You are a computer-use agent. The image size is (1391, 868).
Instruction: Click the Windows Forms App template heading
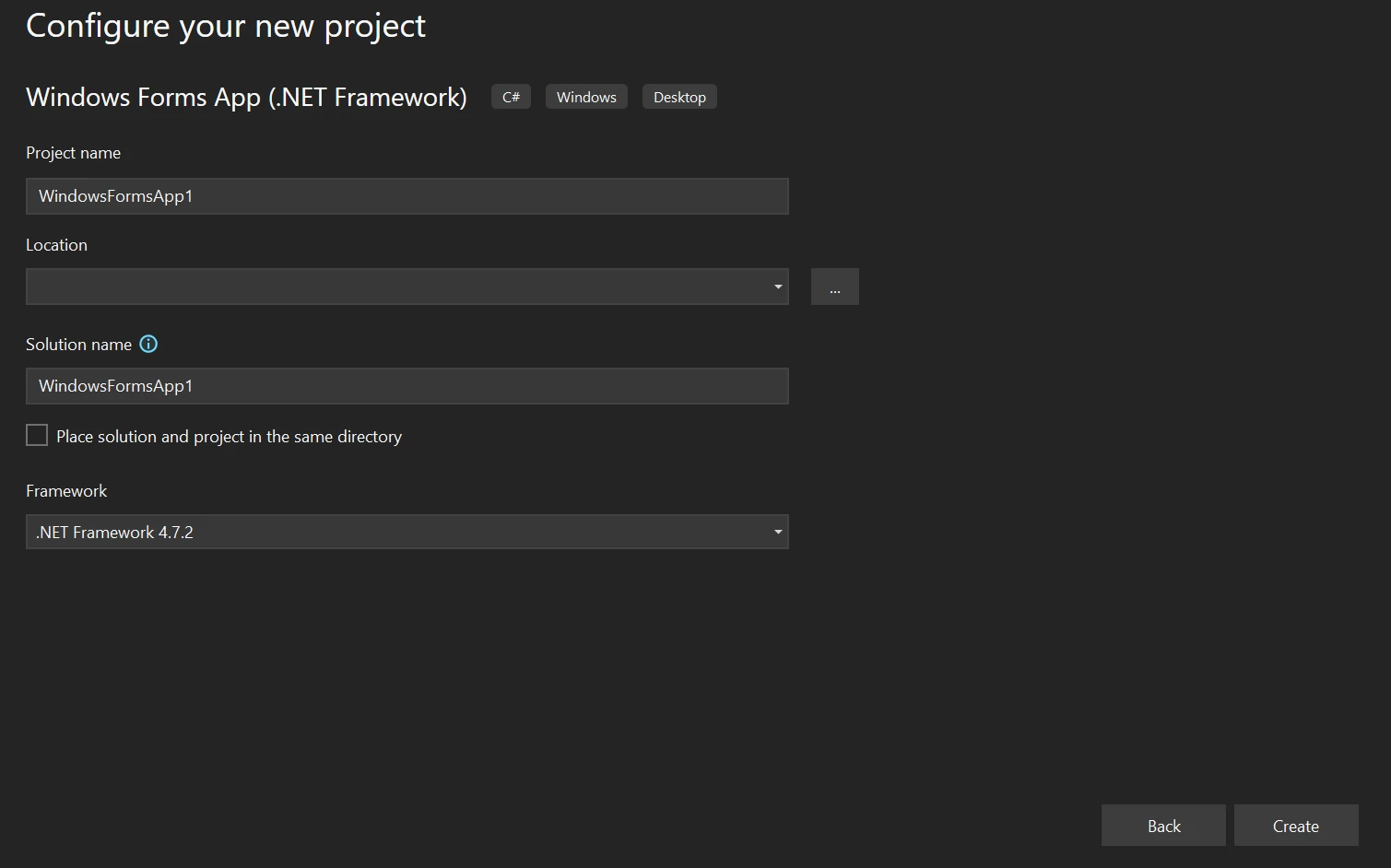(x=246, y=97)
